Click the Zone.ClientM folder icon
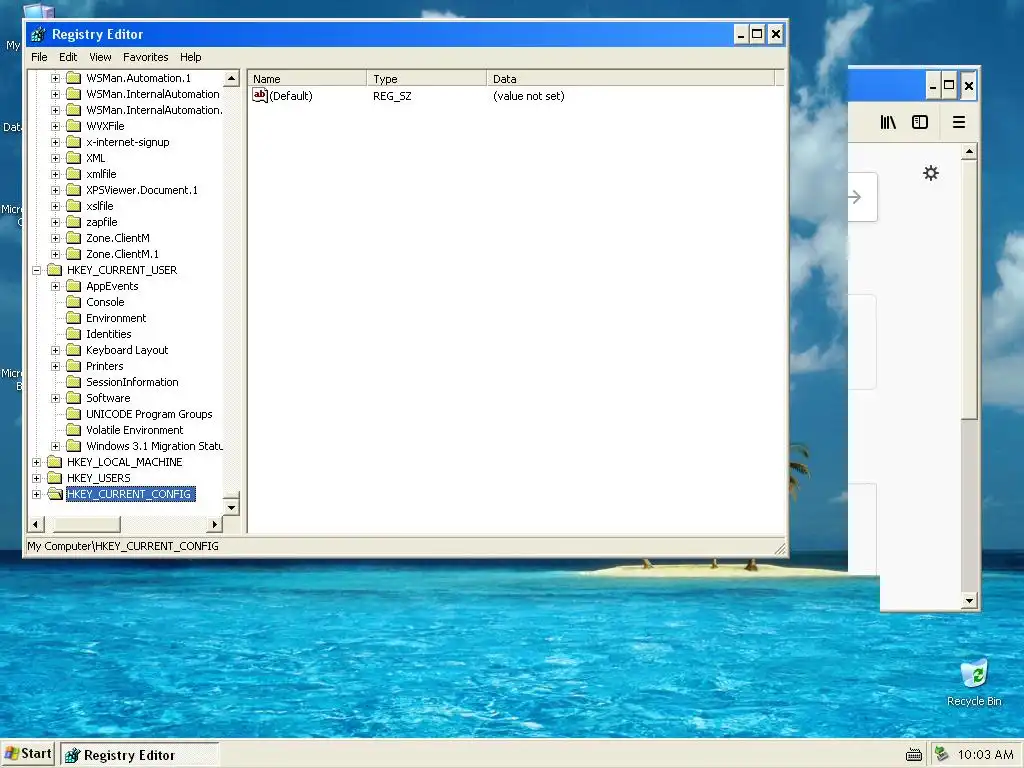This screenshot has width=1024, height=768. pos(74,238)
